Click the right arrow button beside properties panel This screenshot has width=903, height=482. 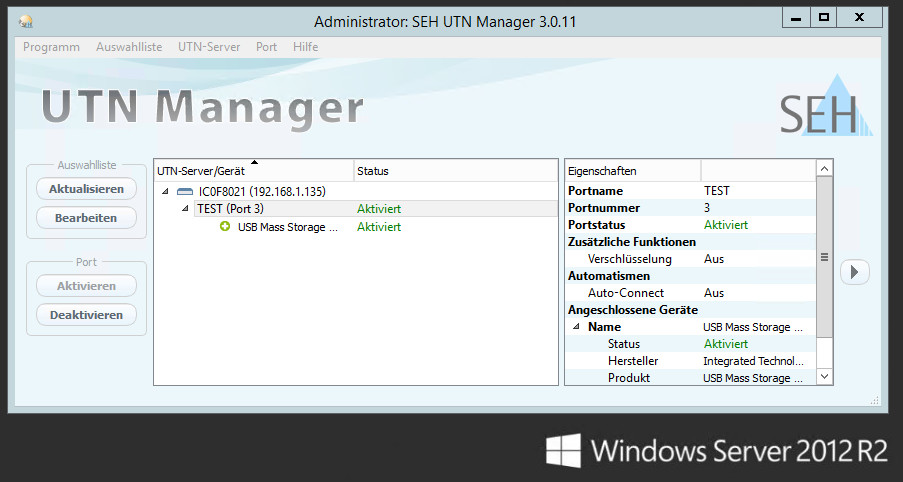tap(855, 272)
